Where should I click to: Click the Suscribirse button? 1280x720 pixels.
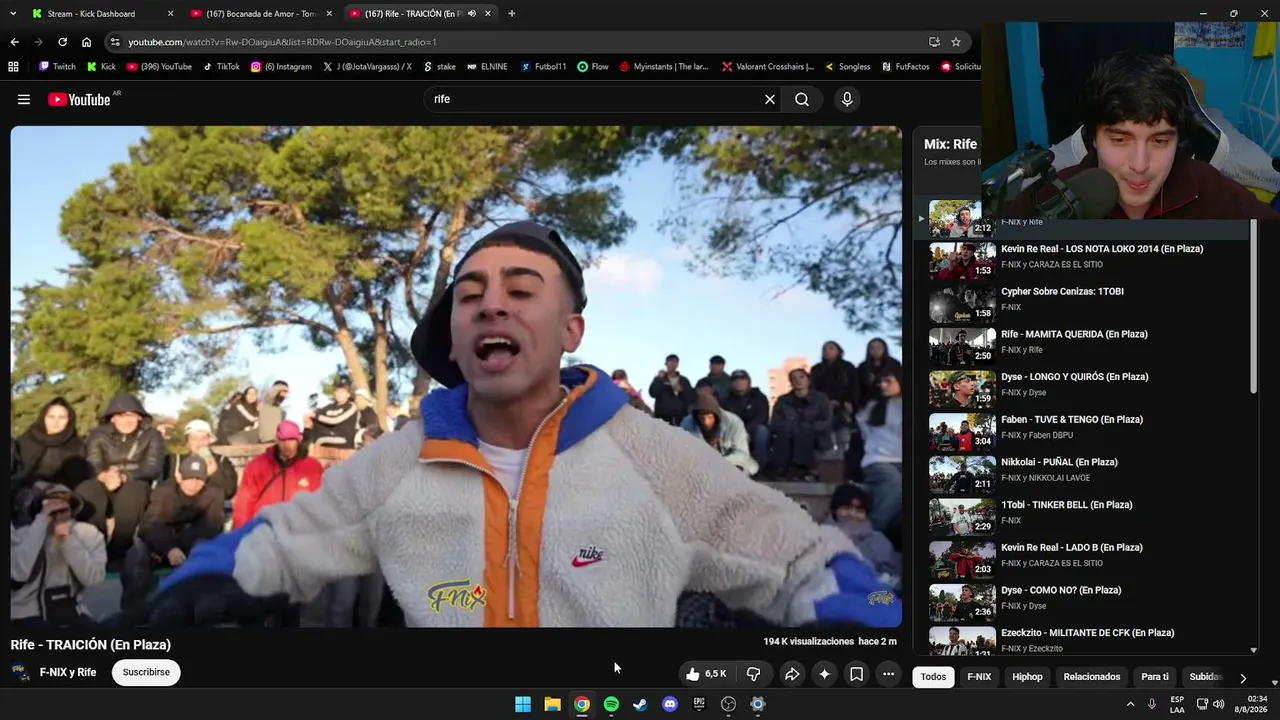[x=146, y=672]
